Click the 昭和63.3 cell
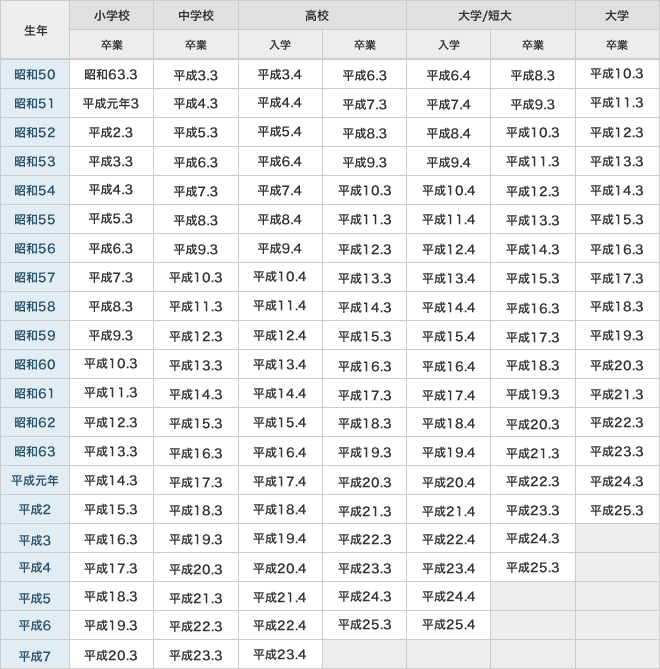Screen dimensions: 660x669 111,75
